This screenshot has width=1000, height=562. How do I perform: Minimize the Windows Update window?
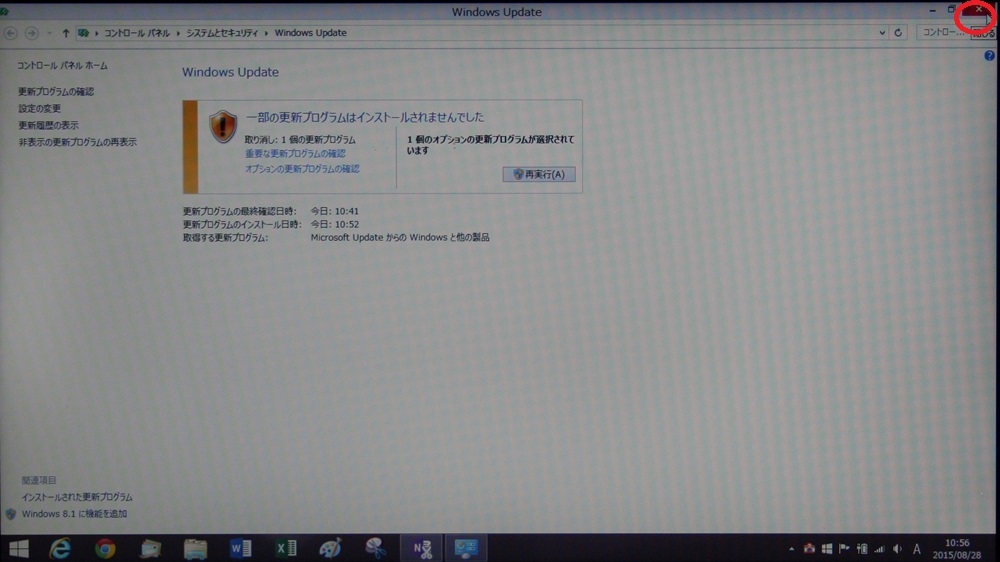tap(932, 10)
